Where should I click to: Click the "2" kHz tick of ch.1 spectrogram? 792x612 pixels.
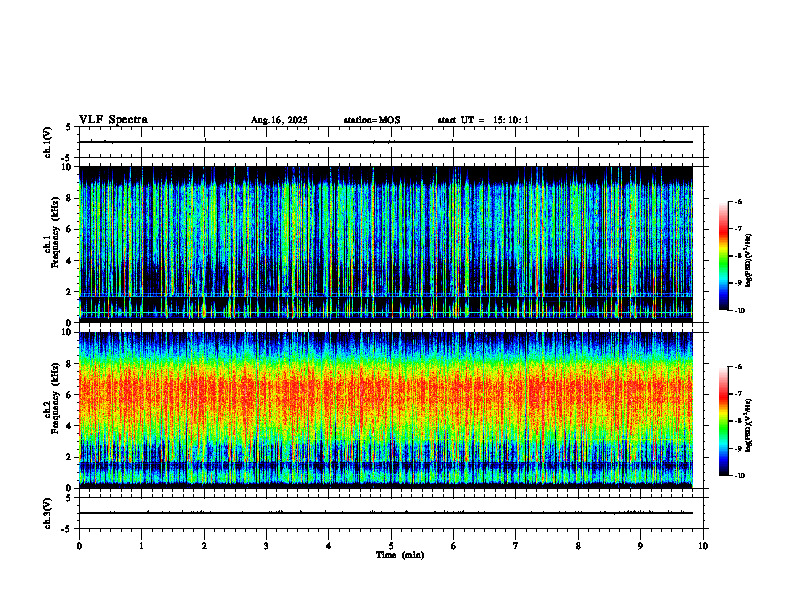(69, 292)
